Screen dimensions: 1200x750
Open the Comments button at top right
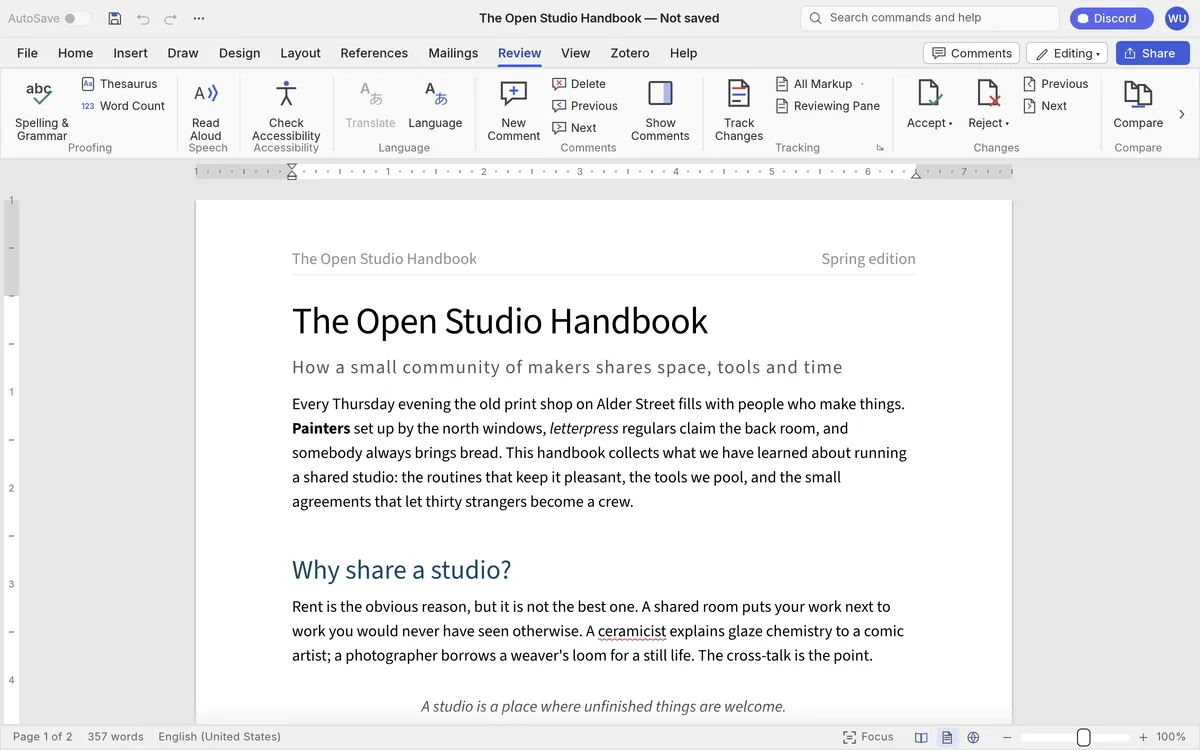click(971, 53)
